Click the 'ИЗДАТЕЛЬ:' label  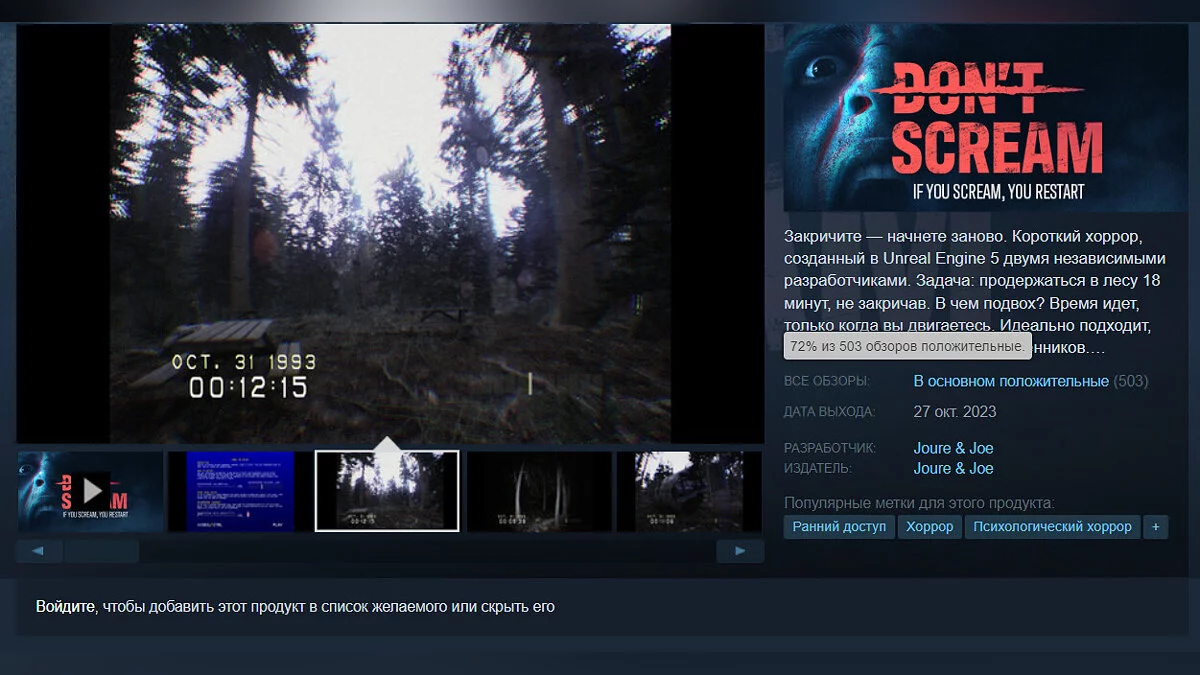(x=818, y=468)
